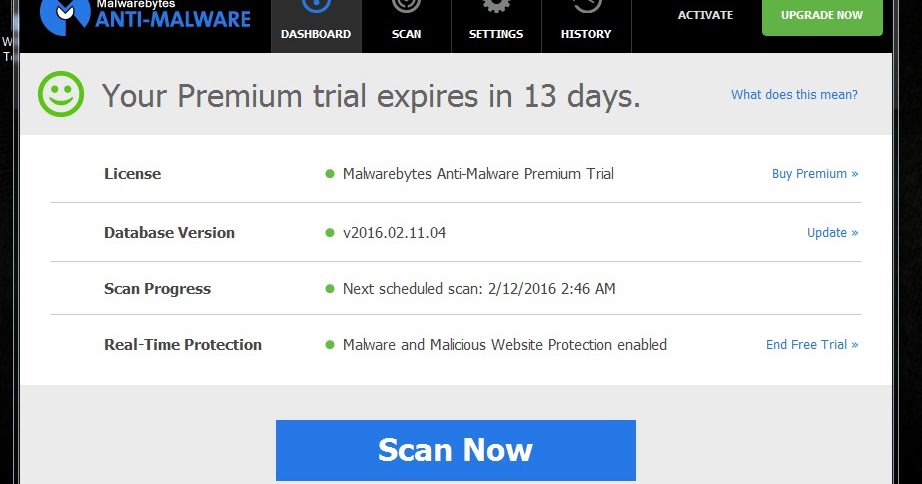Switch to the DASHBOARD tab
Image resolution: width=922 pixels, height=484 pixels.
click(x=316, y=33)
